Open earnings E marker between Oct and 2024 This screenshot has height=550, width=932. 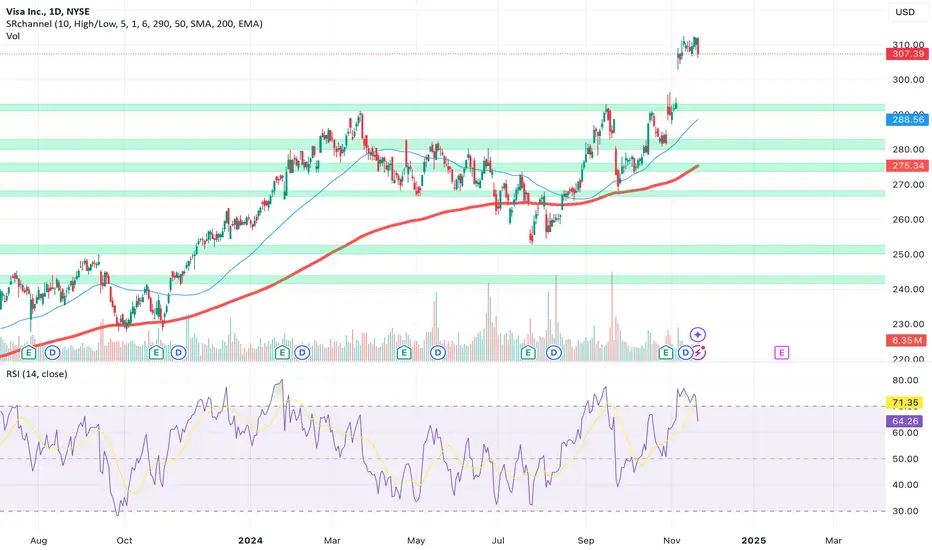tap(156, 353)
